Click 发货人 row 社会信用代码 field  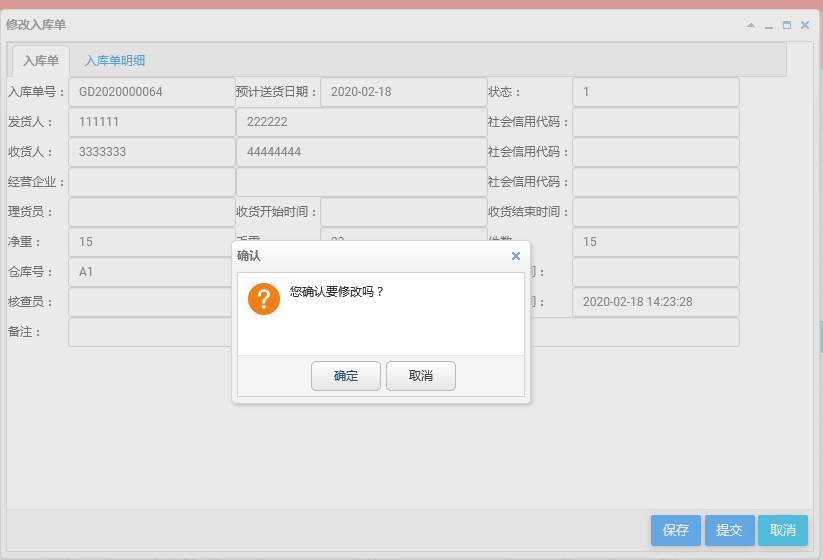pyautogui.click(x=656, y=122)
